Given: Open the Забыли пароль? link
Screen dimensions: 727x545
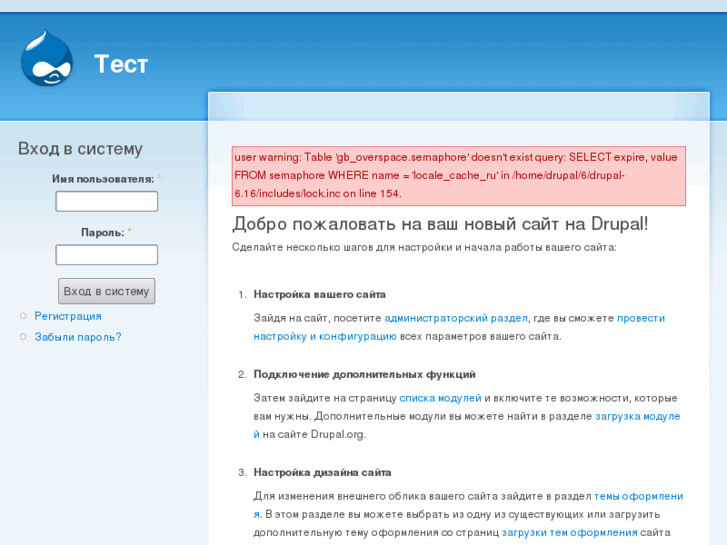Looking at the screenshot, I should click(78, 337).
